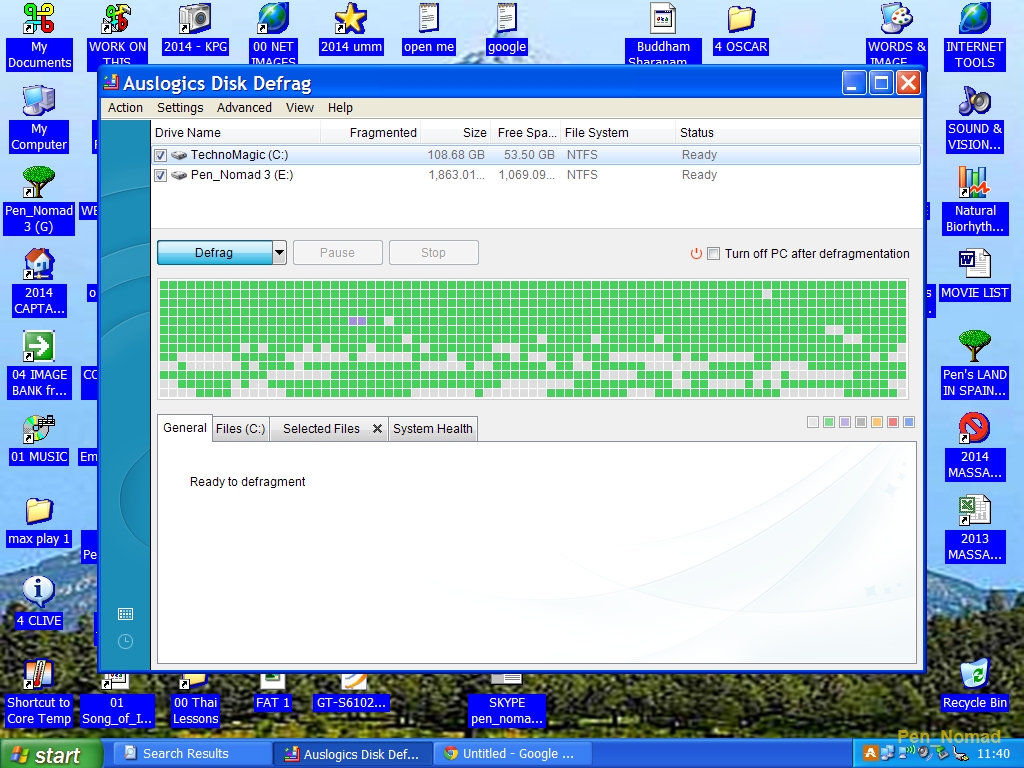Image resolution: width=1024 pixels, height=768 pixels.
Task: Open the cluster map view icon in sidebar
Action: point(125,614)
